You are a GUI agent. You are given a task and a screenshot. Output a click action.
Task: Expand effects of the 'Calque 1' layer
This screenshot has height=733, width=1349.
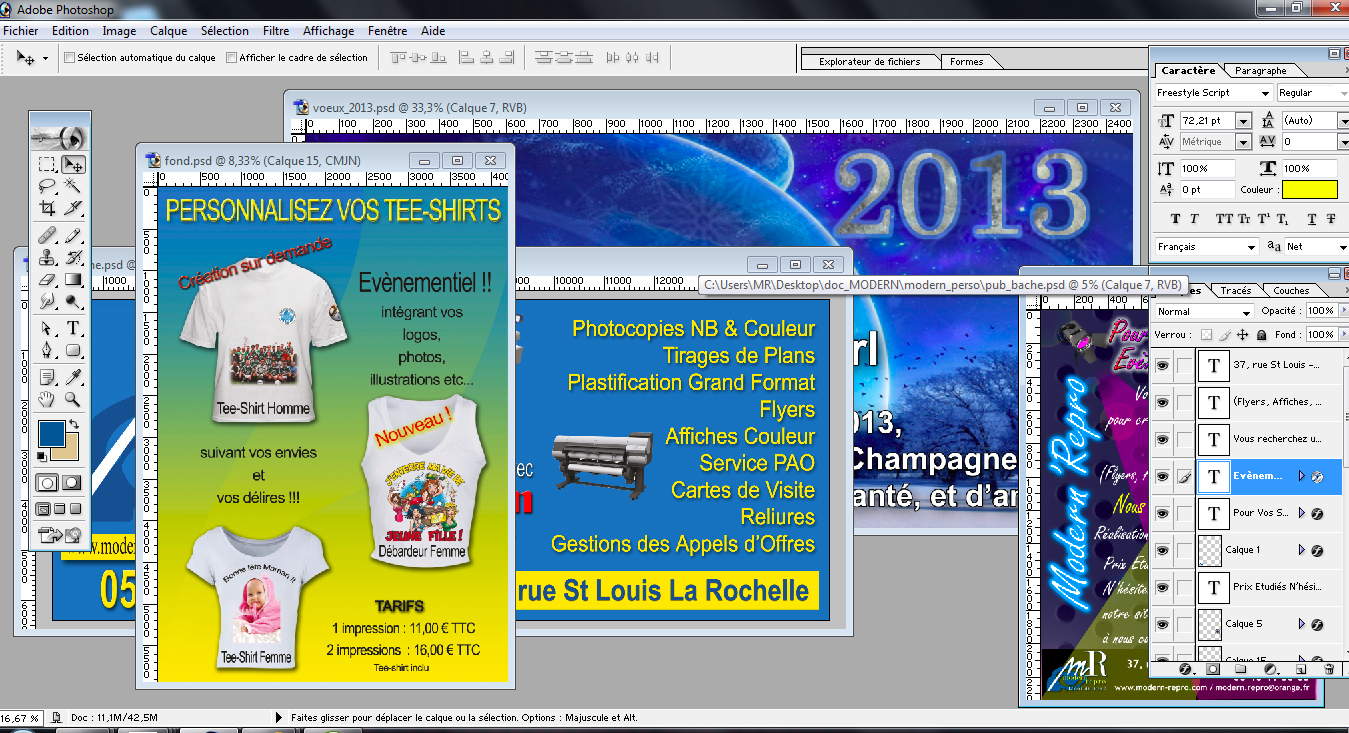(x=1302, y=550)
